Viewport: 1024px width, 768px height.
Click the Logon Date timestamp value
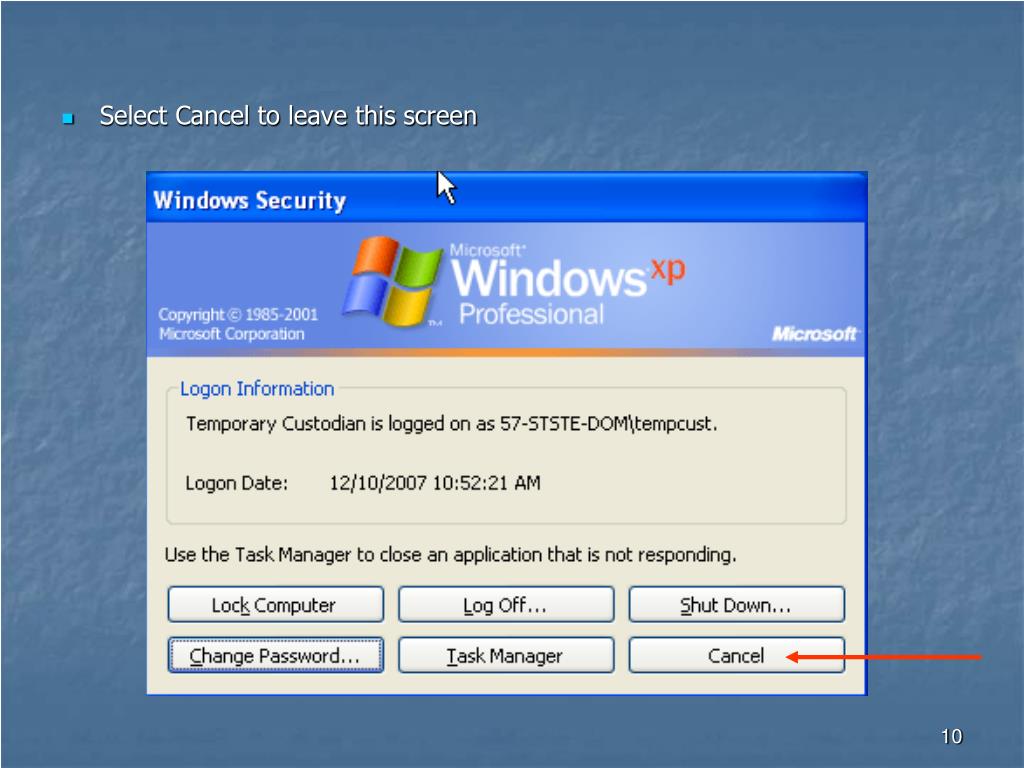coord(434,483)
